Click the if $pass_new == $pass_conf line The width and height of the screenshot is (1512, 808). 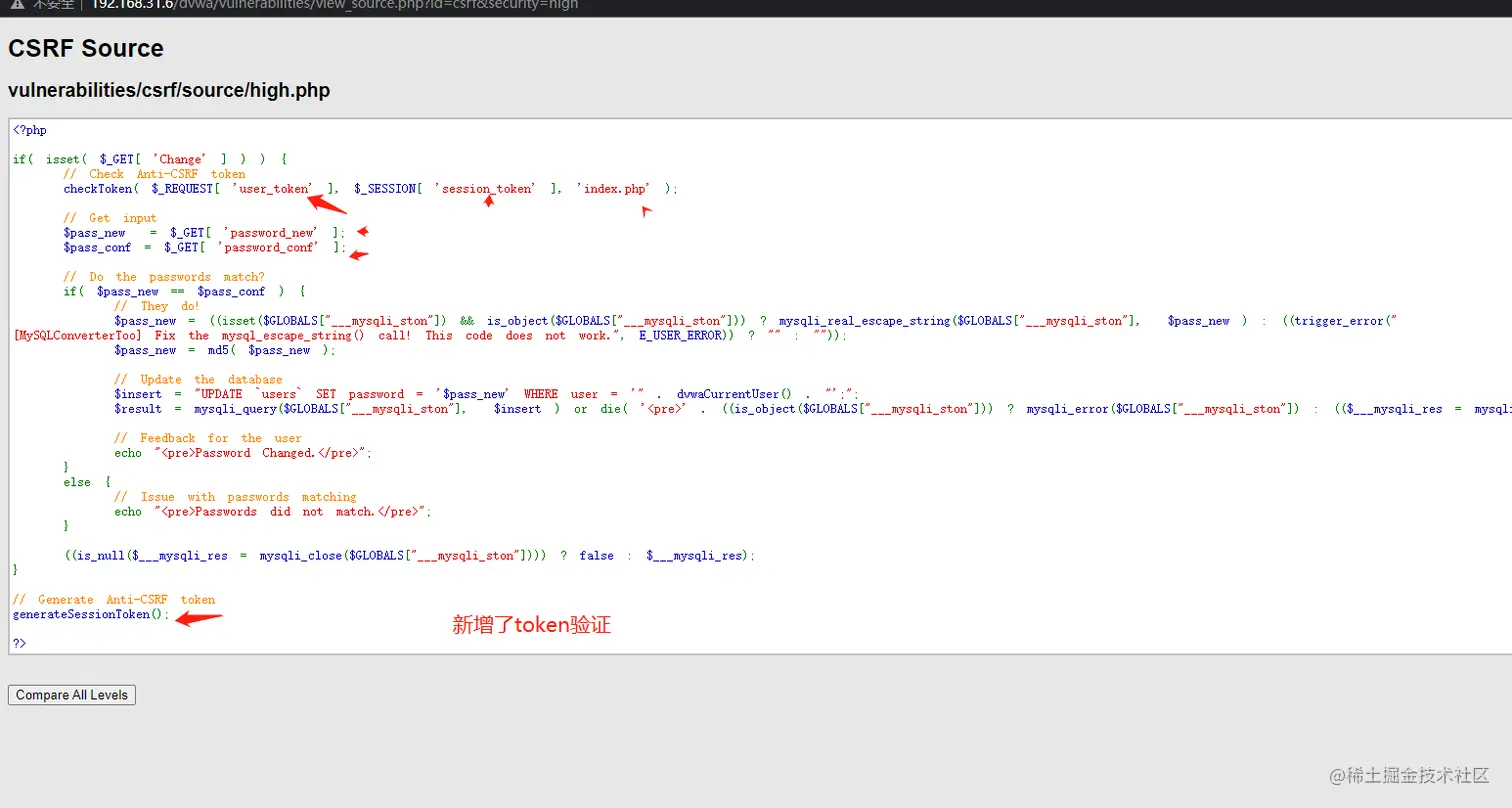click(185, 292)
